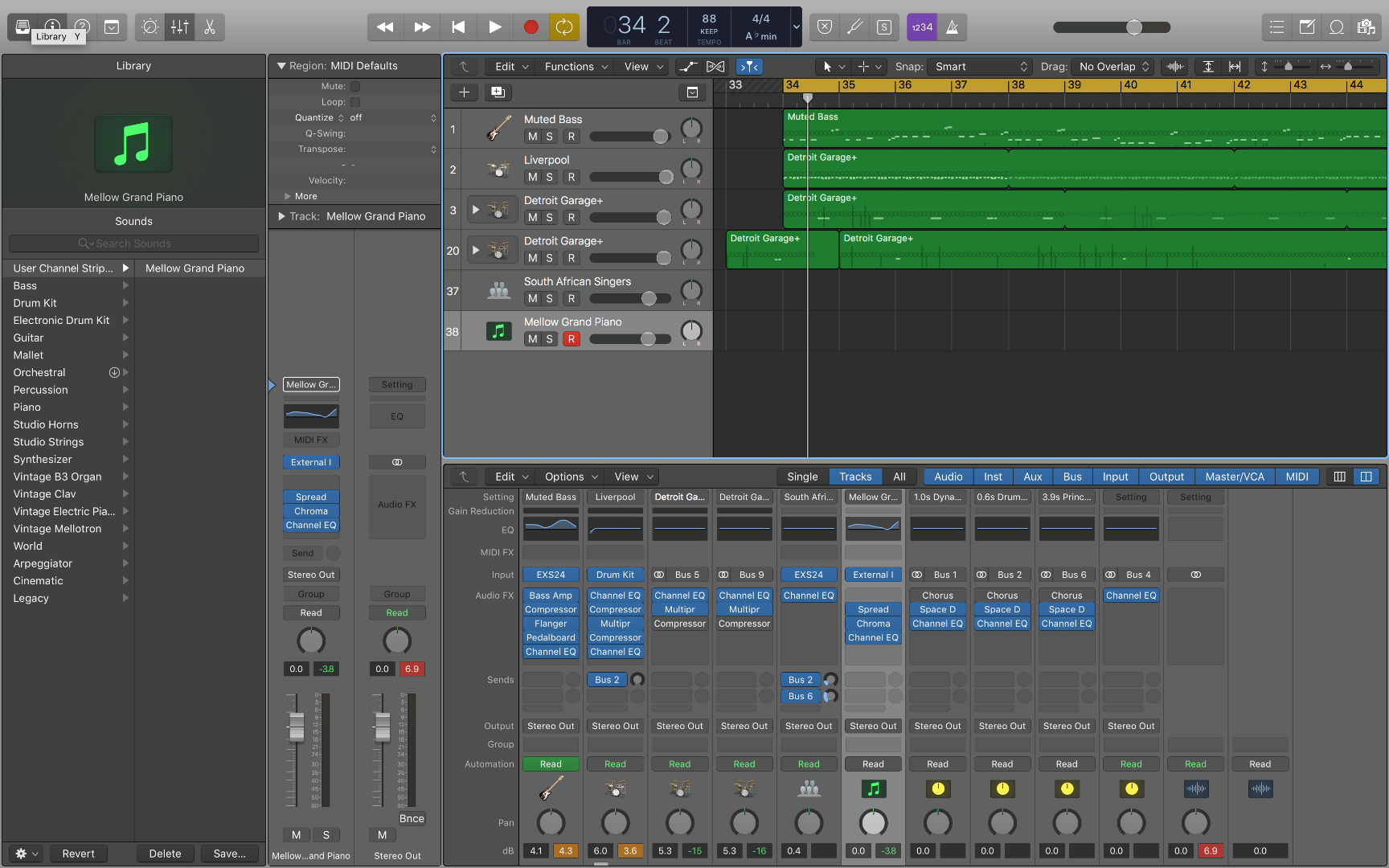
Task: Enable the count-in 1234 button
Action: tap(921, 27)
